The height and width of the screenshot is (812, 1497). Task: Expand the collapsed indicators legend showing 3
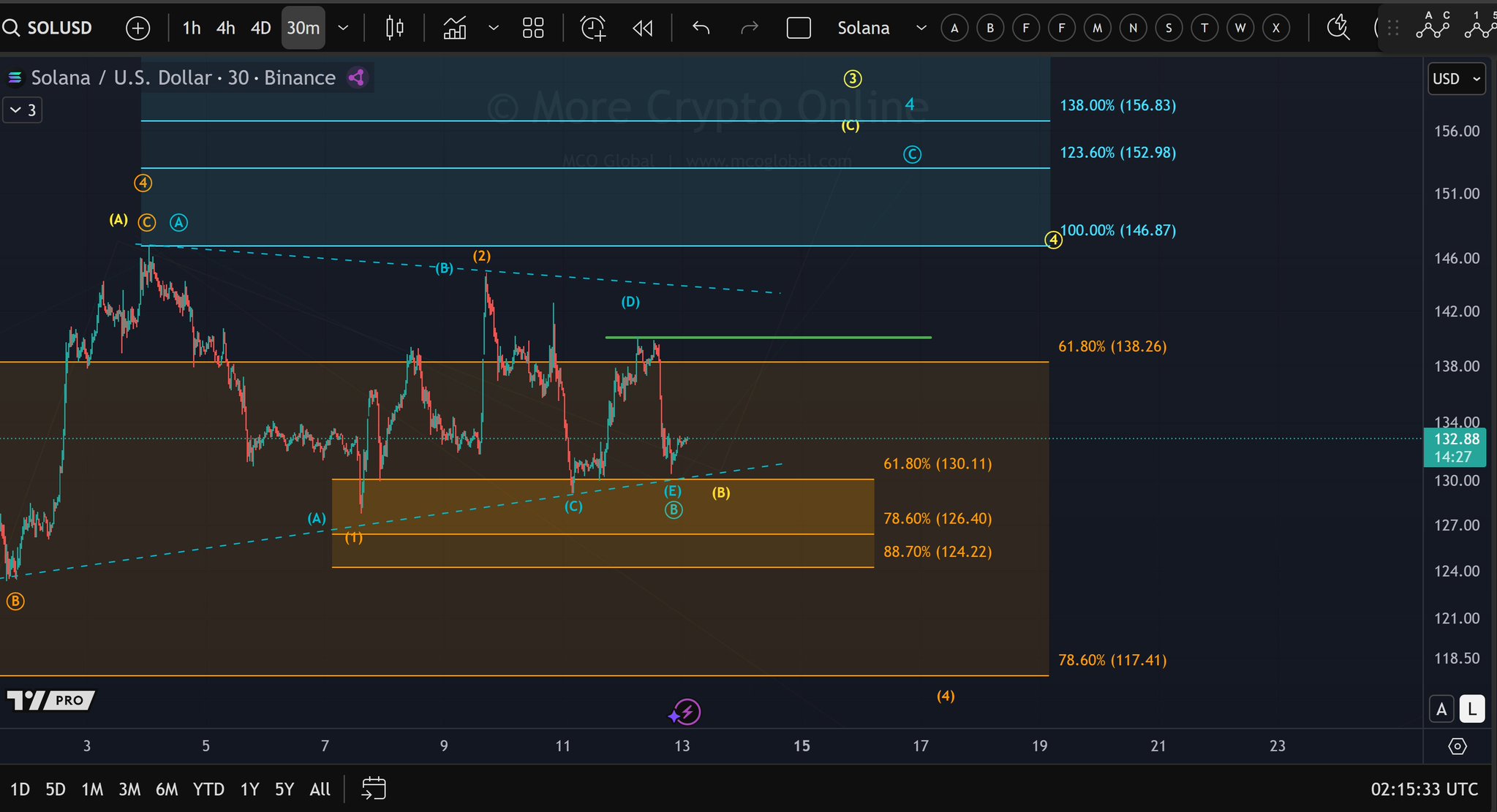pyautogui.click(x=23, y=110)
